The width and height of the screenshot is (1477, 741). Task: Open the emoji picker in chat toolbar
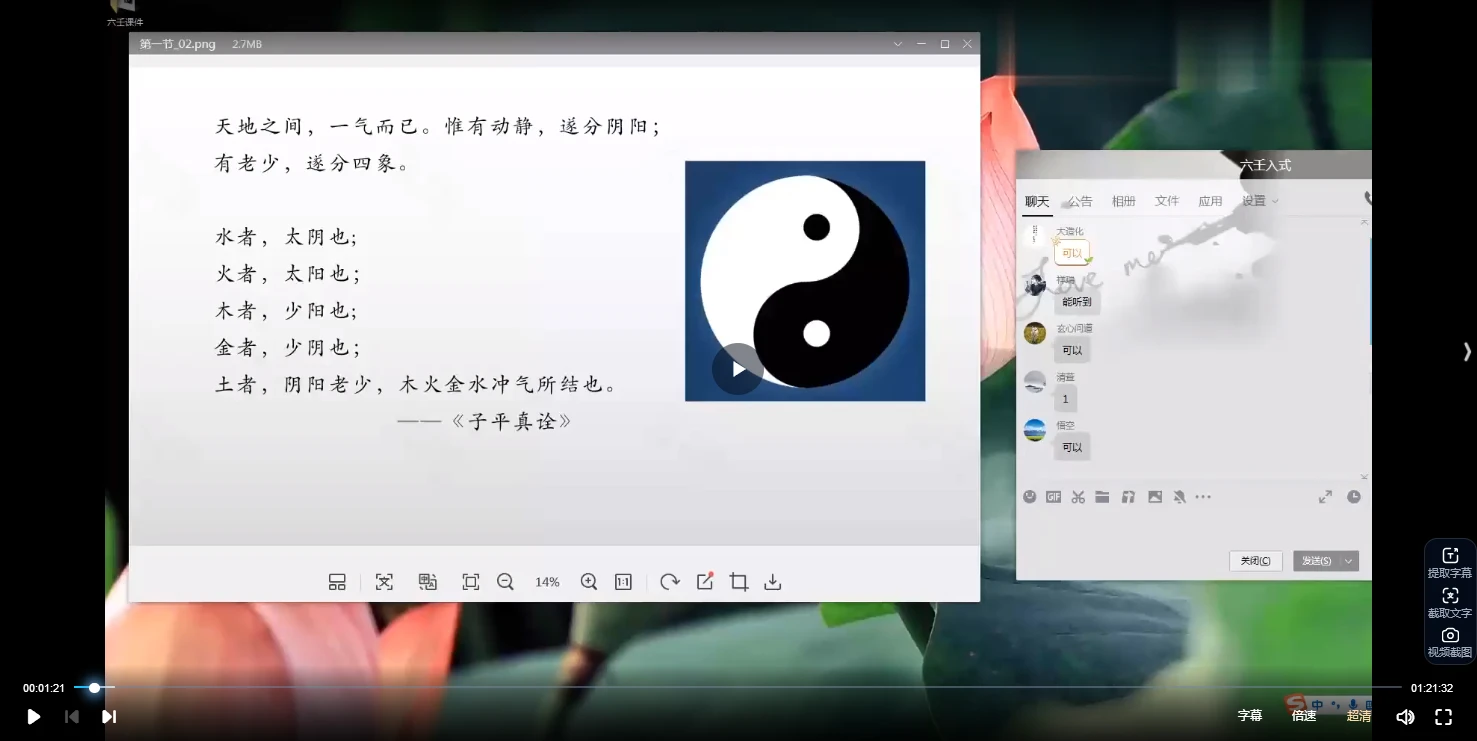[1030, 497]
